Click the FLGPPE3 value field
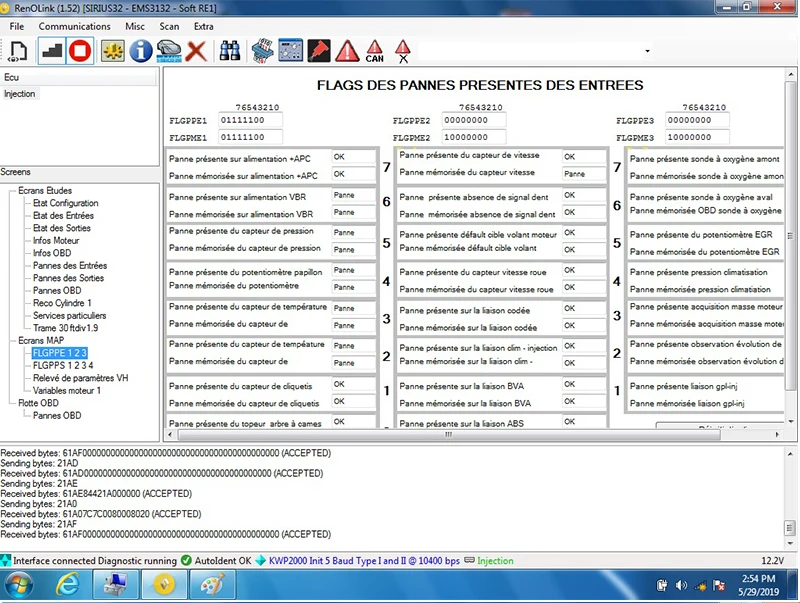This screenshot has height=603, width=800. [x=697, y=120]
